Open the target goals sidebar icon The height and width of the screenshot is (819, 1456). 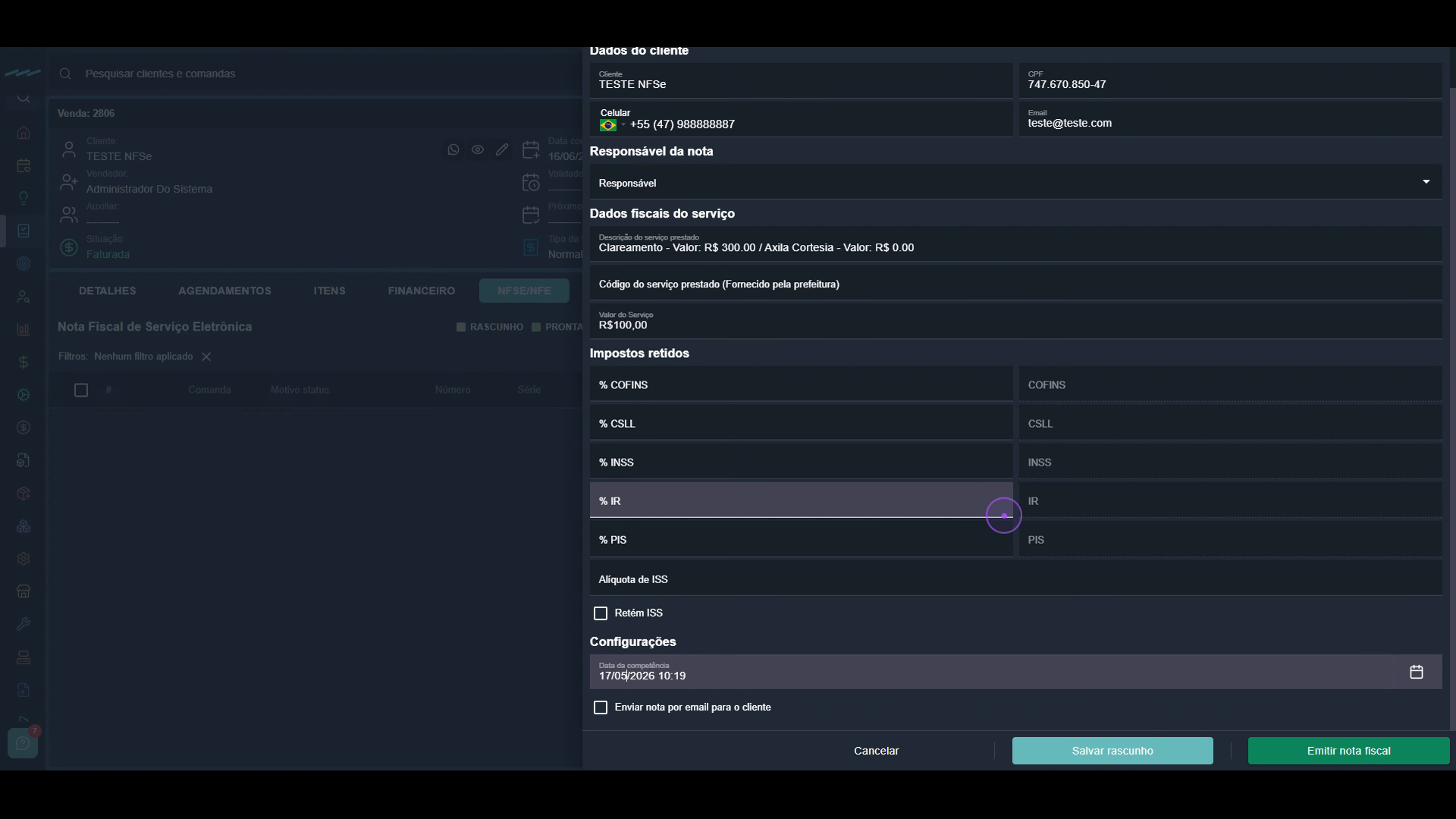(x=24, y=263)
